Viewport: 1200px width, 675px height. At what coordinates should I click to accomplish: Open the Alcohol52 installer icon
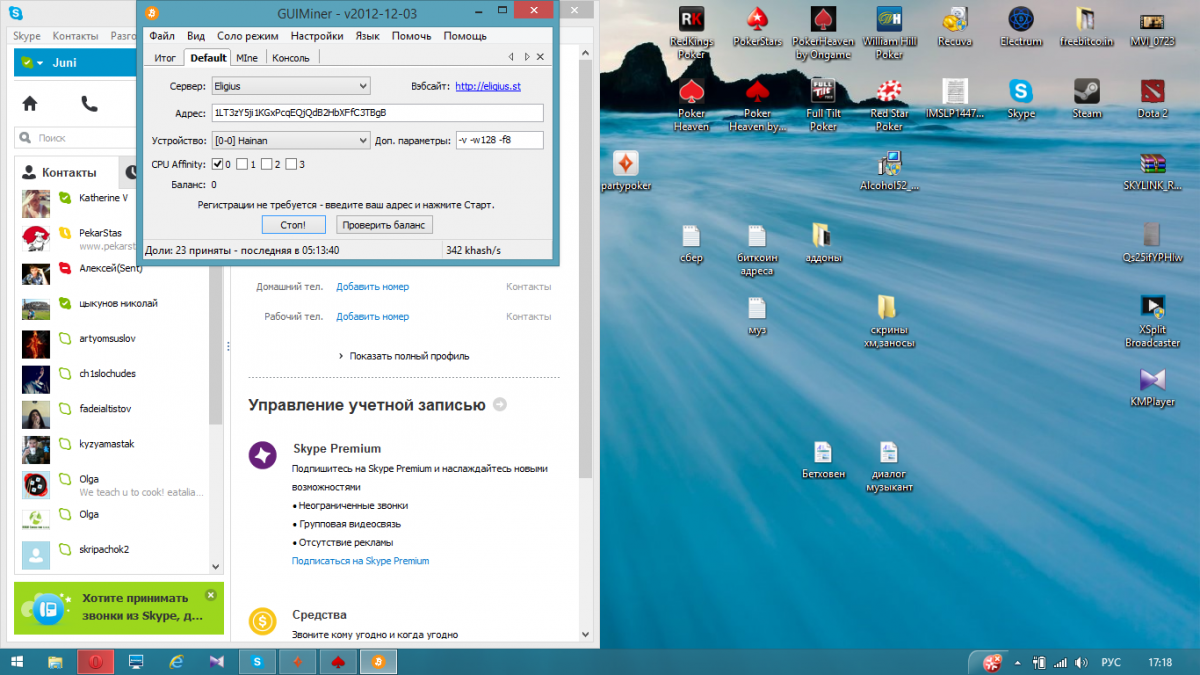(889, 170)
